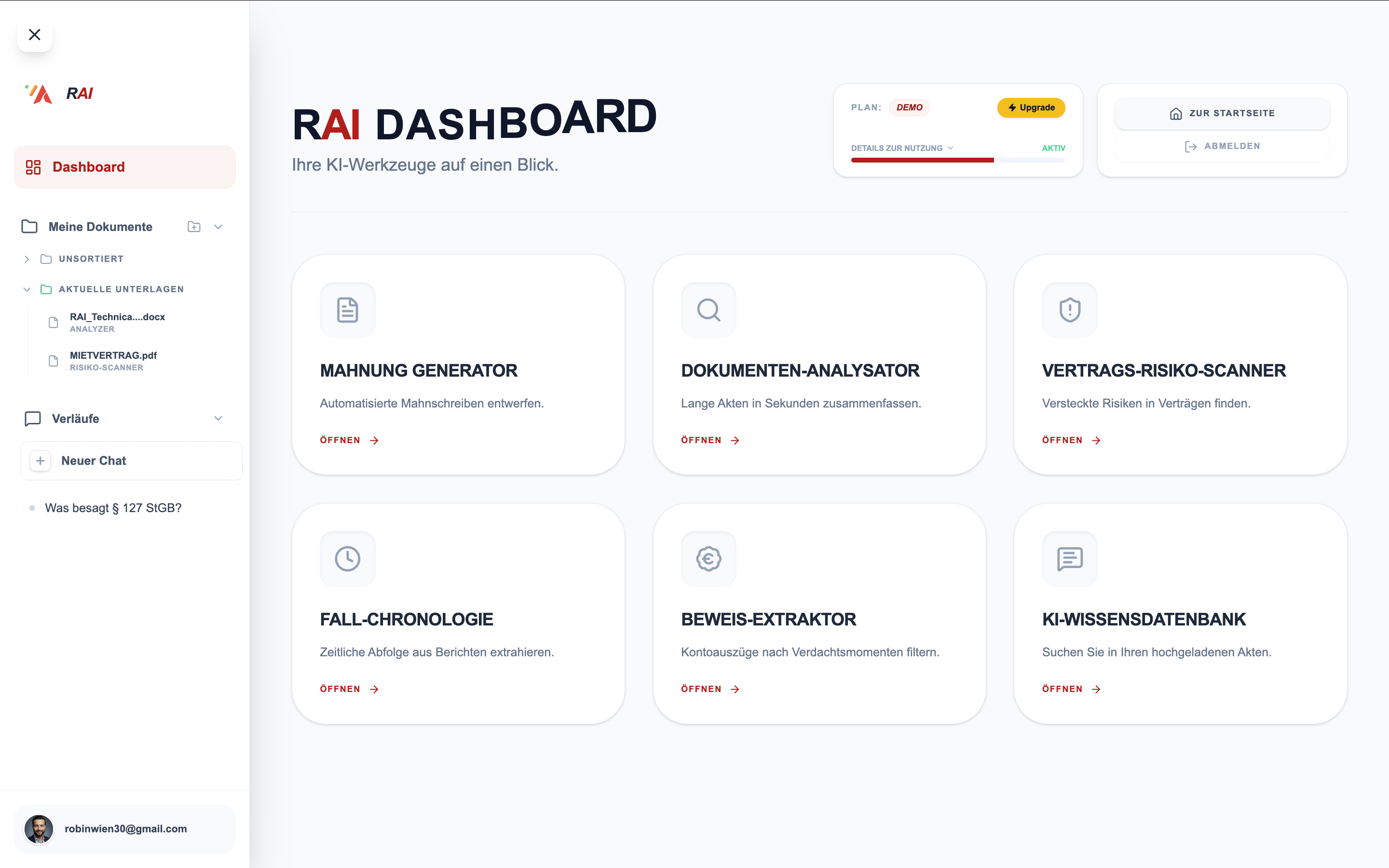Open the Details zur Nutzung dropdown
The image size is (1389, 868).
point(902,148)
